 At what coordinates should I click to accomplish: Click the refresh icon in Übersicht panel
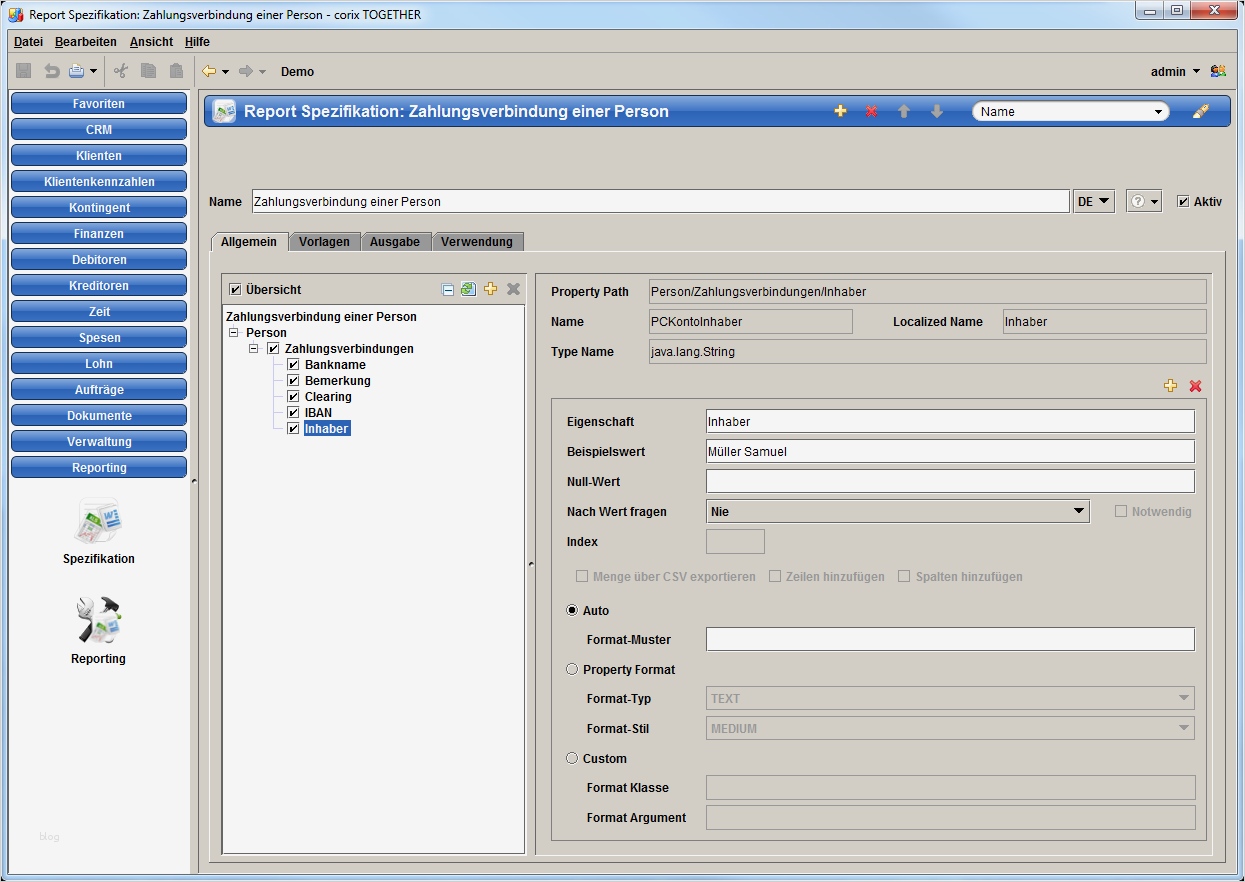coord(468,290)
